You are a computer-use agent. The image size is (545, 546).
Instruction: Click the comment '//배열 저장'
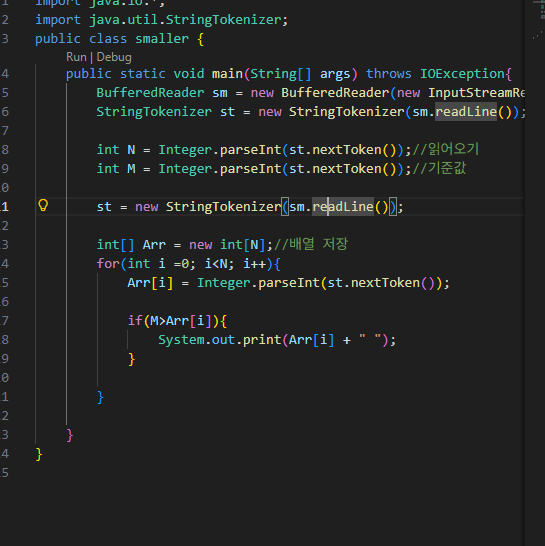(x=311, y=244)
